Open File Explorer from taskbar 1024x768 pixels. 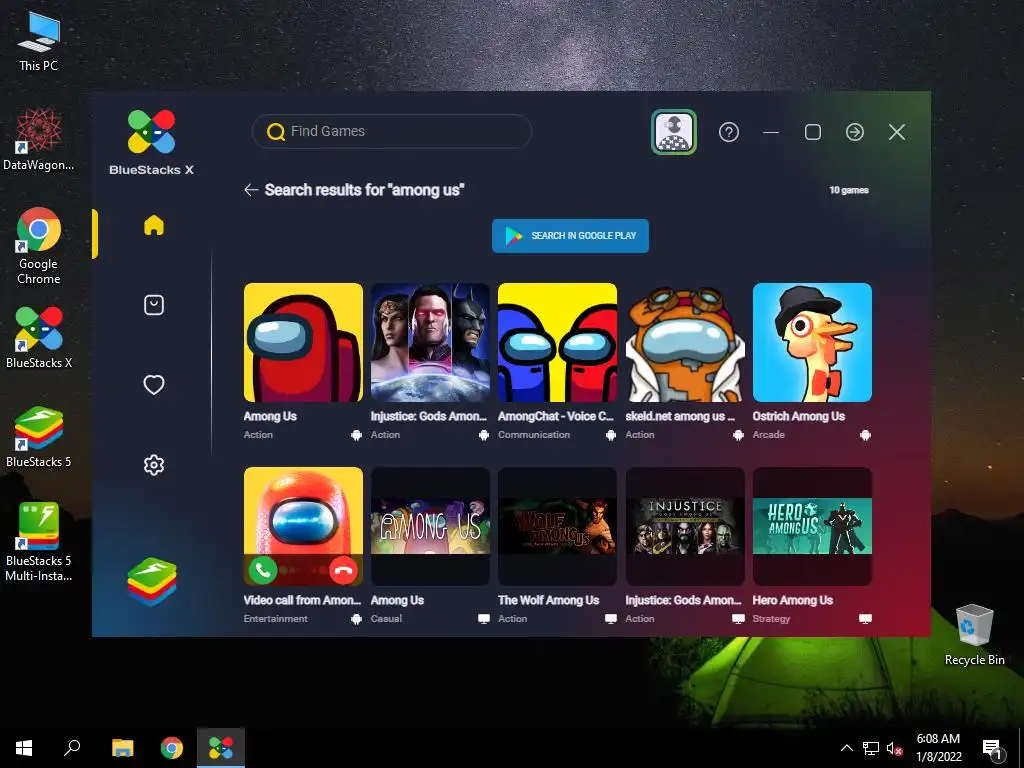(123, 748)
